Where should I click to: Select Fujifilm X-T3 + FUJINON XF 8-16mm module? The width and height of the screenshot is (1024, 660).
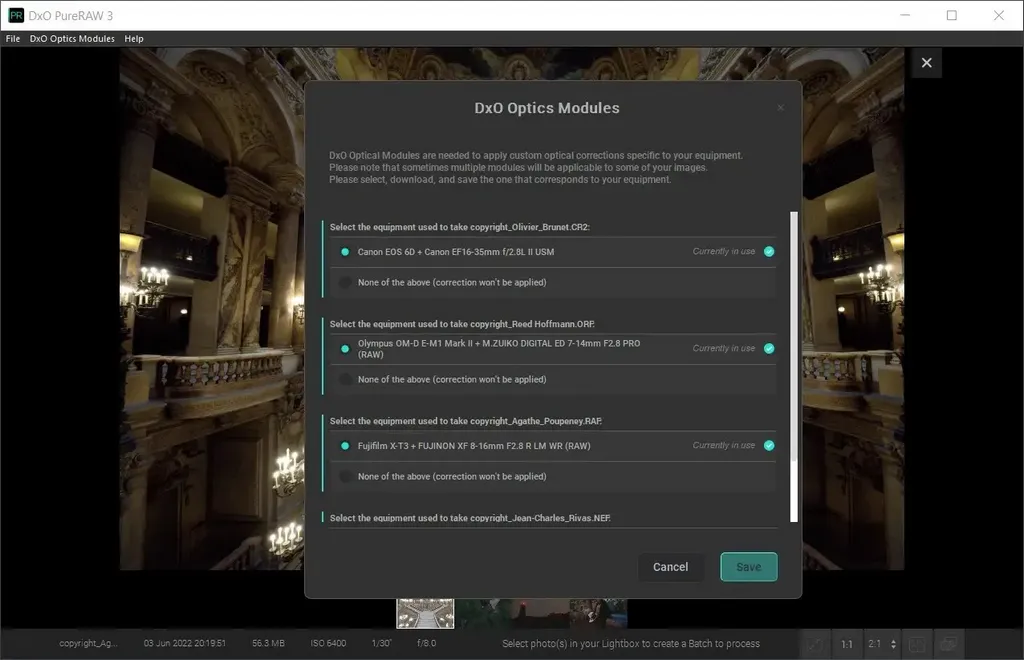coord(552,446)
